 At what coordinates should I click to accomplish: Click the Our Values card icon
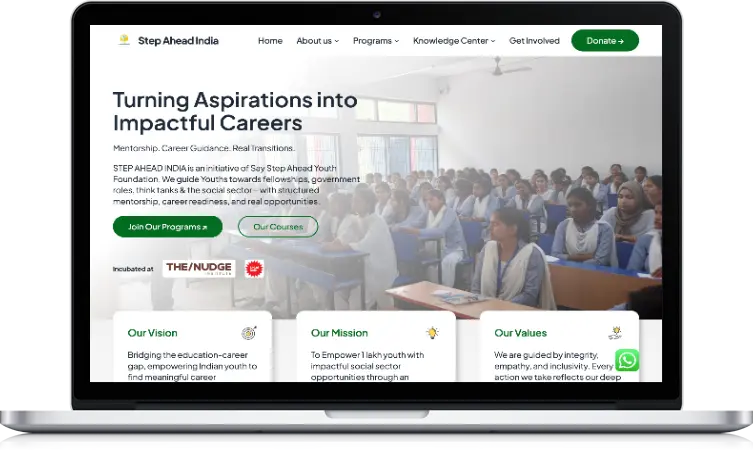pyautogui.click(x=615, y=332)
